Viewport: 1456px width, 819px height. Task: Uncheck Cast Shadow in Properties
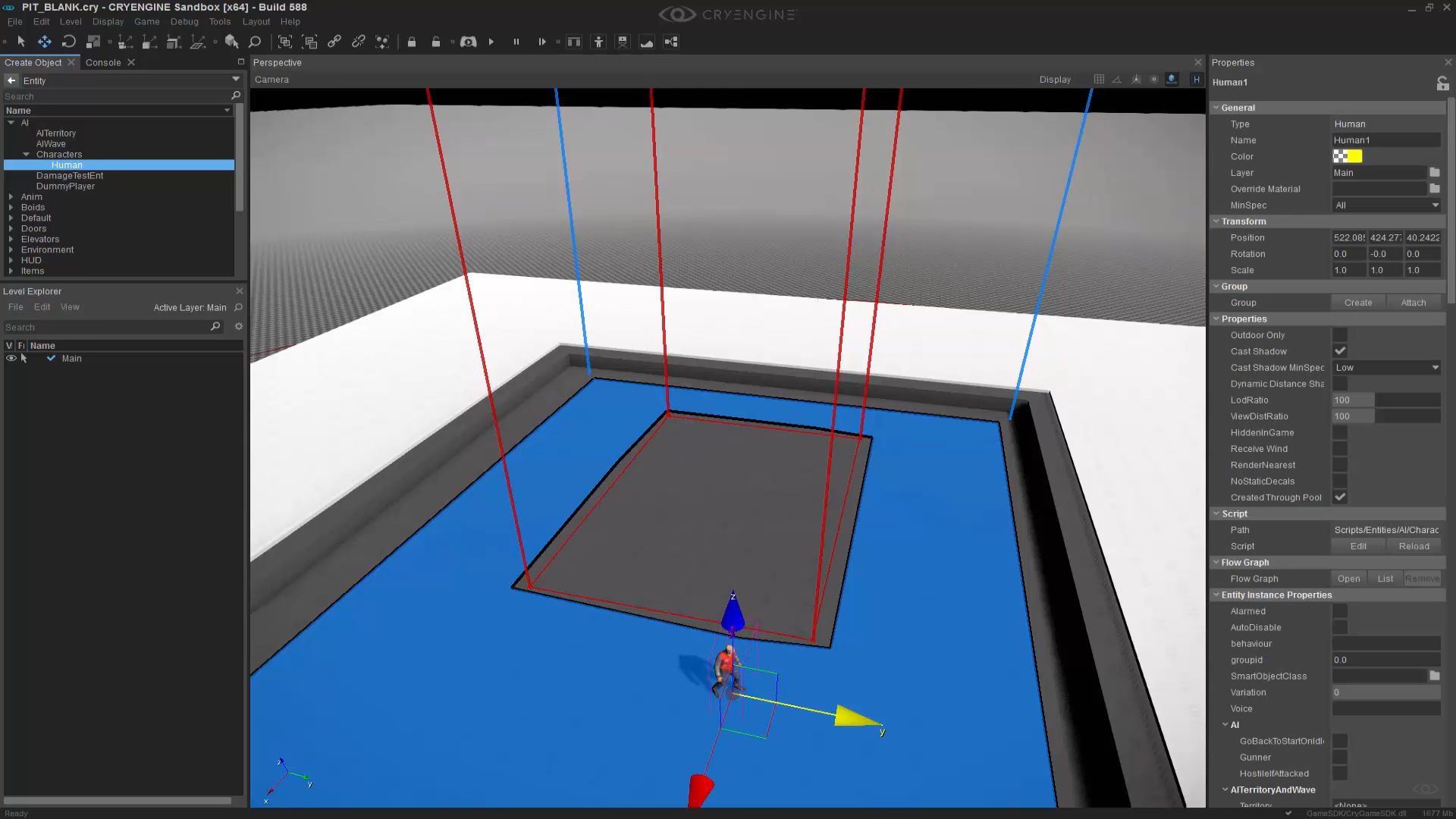pos(1340,350)
